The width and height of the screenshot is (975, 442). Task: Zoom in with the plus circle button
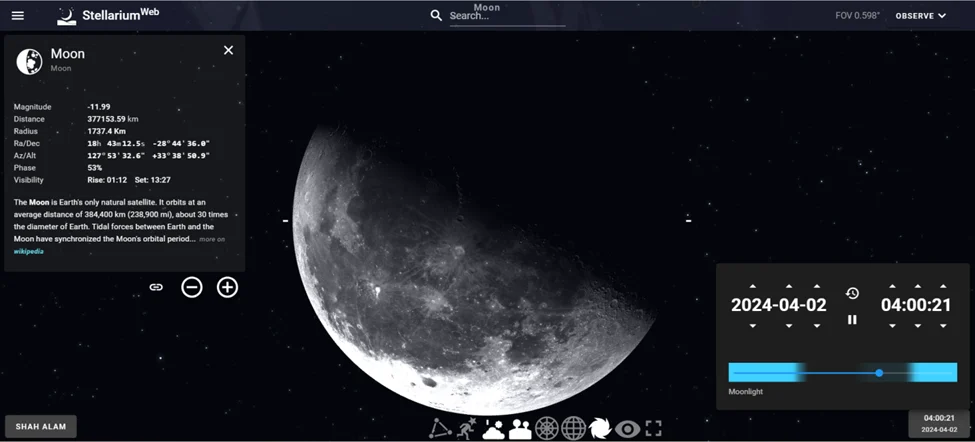coord(228,287)
